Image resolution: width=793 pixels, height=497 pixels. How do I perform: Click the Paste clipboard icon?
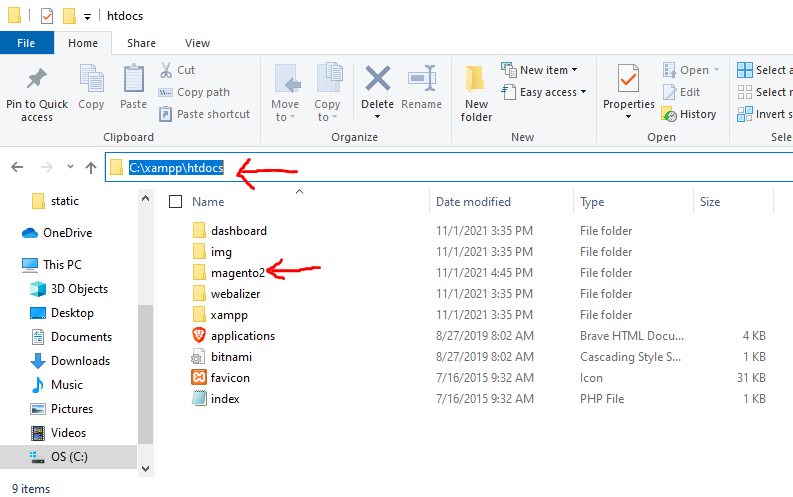(134, 79)
